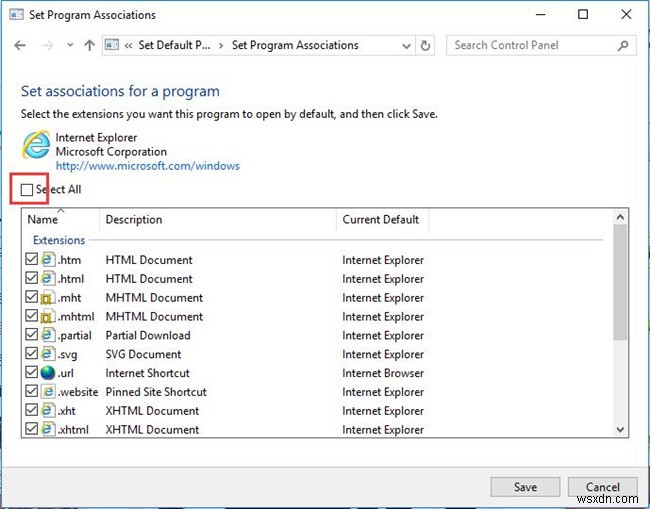Select the Partial Download row text

point(148,335)
